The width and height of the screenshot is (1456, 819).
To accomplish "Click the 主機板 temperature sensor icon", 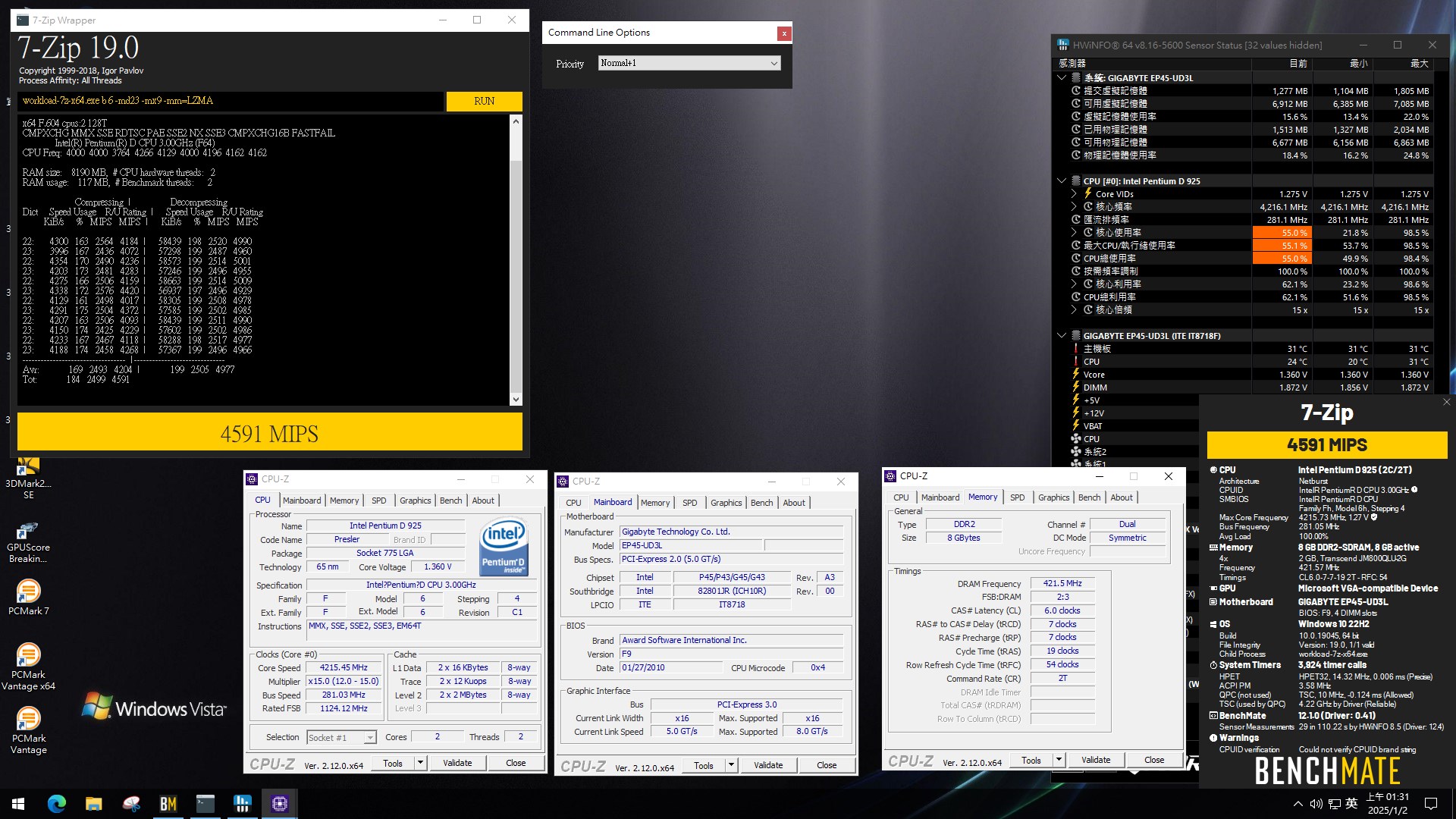I will click(x=1076, y=349).
